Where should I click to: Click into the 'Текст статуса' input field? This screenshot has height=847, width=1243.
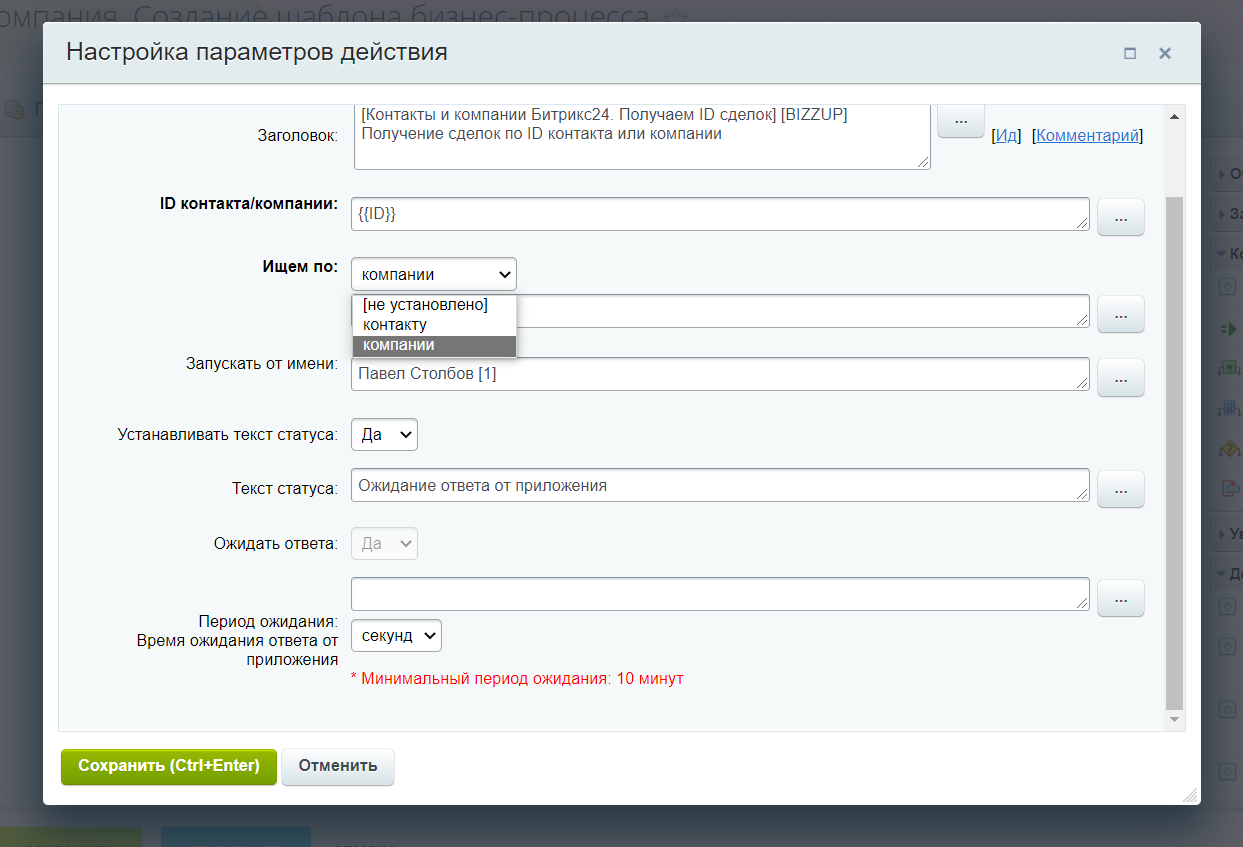pos(720,486)
